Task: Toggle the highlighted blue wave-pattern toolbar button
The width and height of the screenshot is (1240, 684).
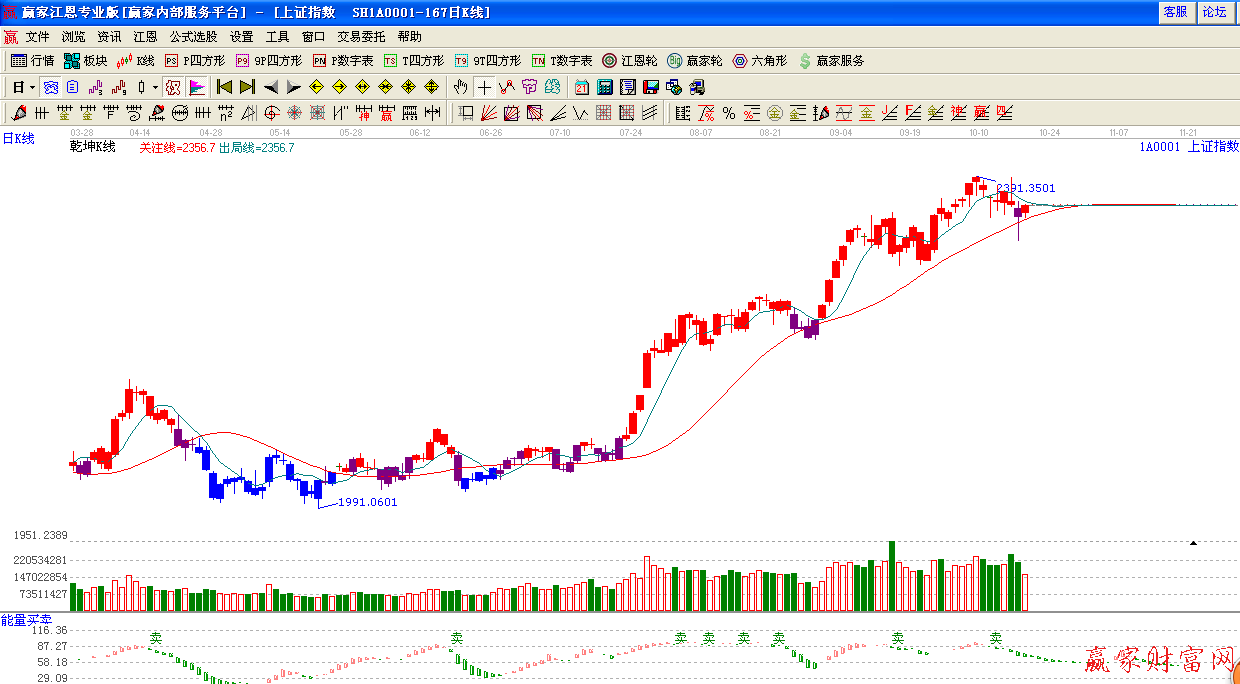Action: coord(50,87)
